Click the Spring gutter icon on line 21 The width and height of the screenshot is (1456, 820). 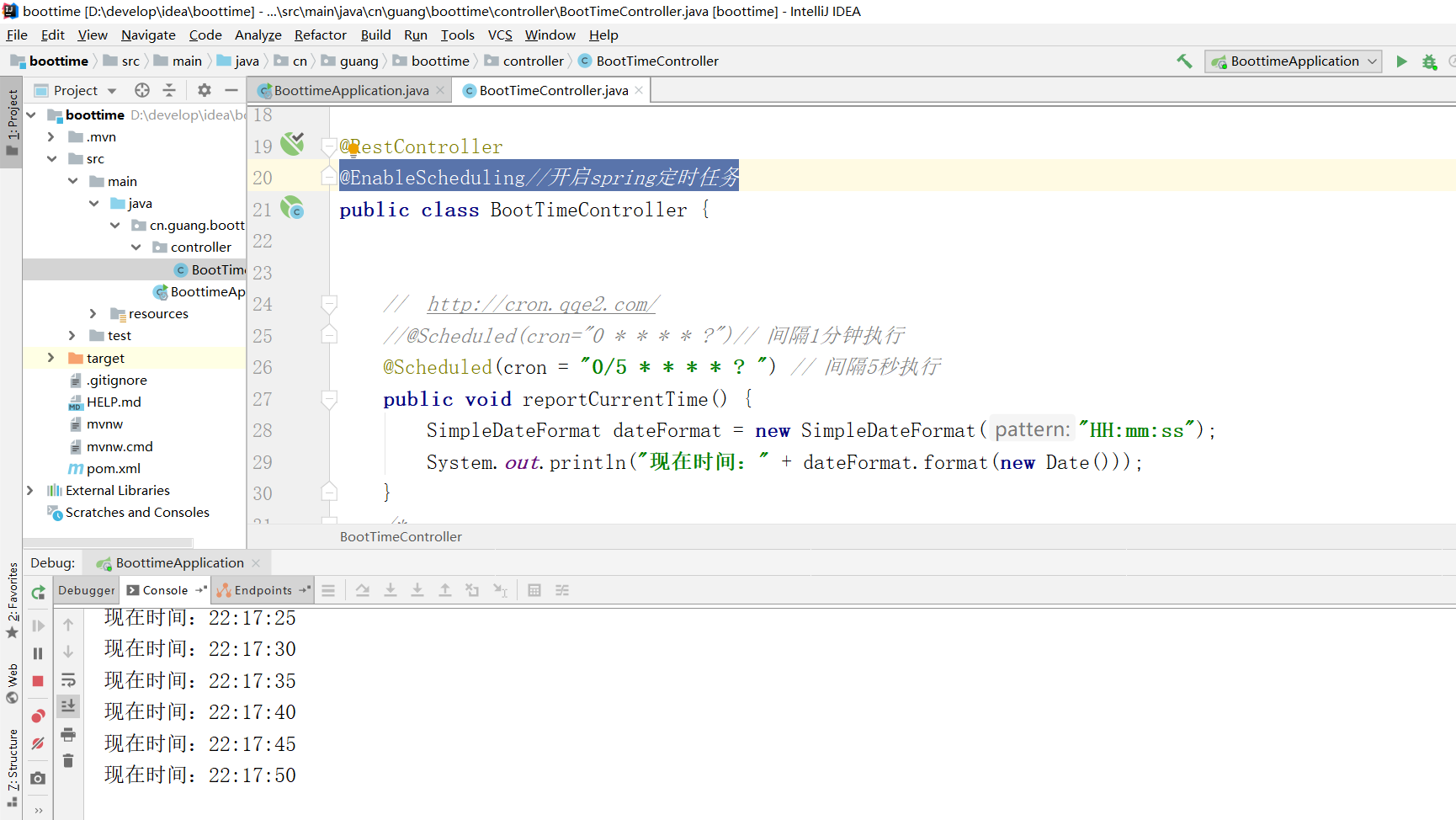click(x=292, y=208)
